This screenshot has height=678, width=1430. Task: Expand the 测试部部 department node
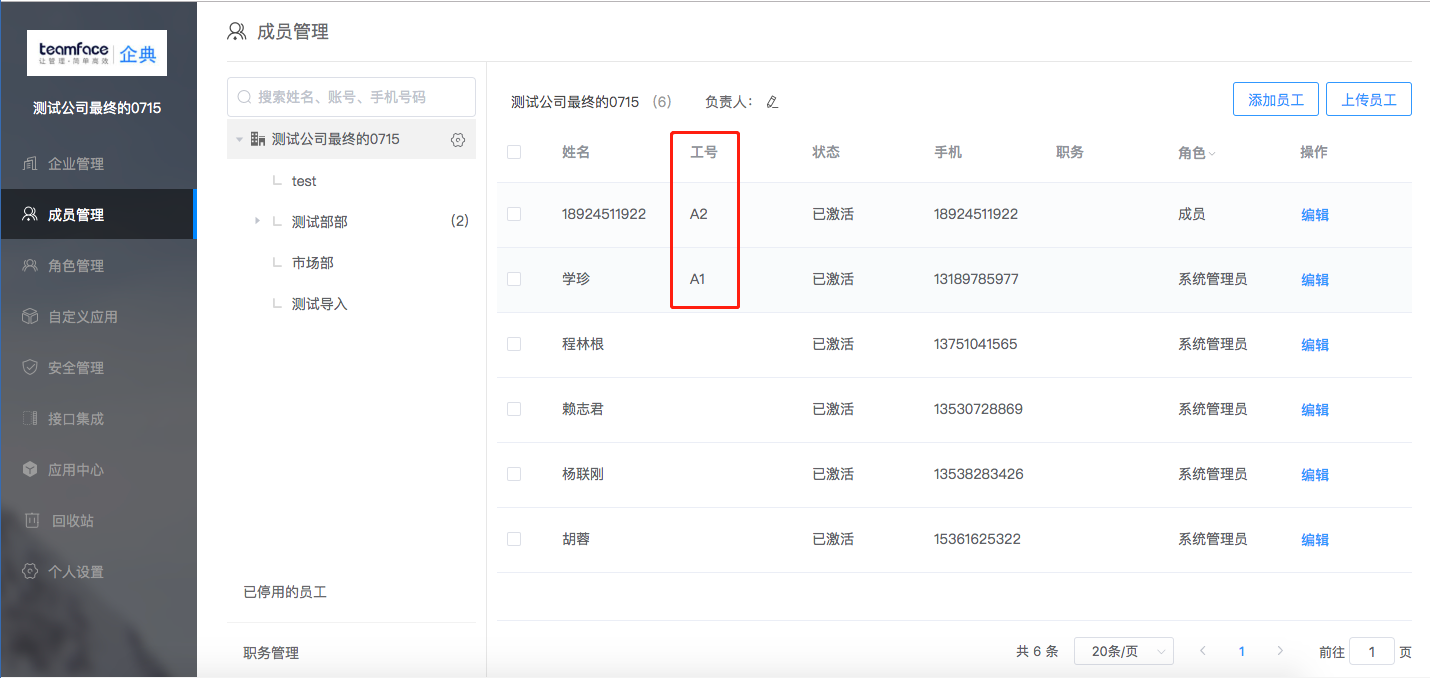pos(258,221)
